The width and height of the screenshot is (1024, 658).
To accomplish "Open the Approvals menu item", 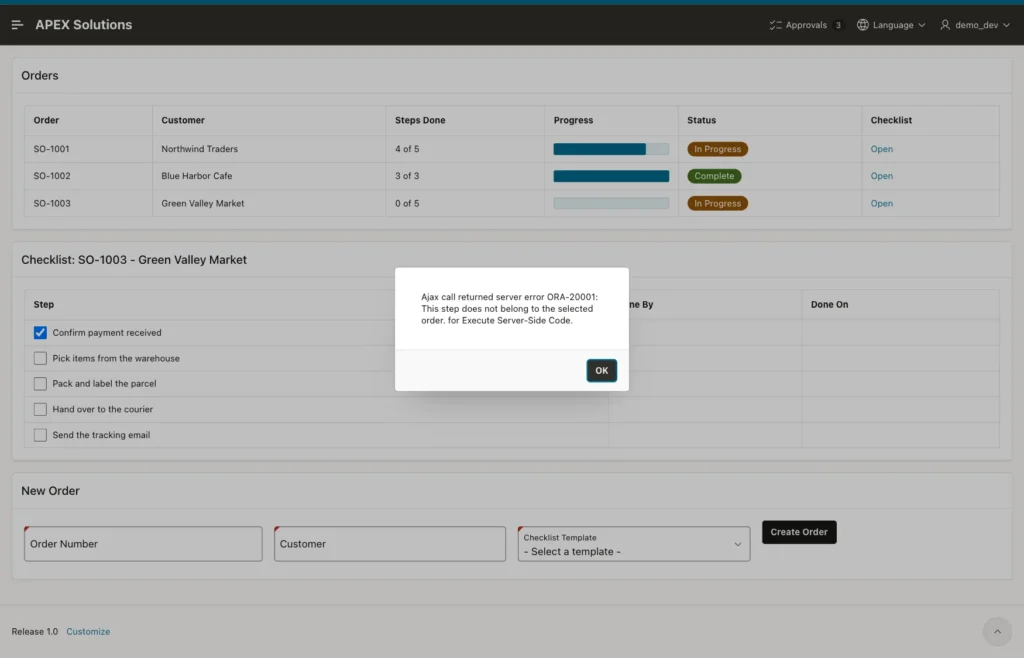I will tap(806, 25).
